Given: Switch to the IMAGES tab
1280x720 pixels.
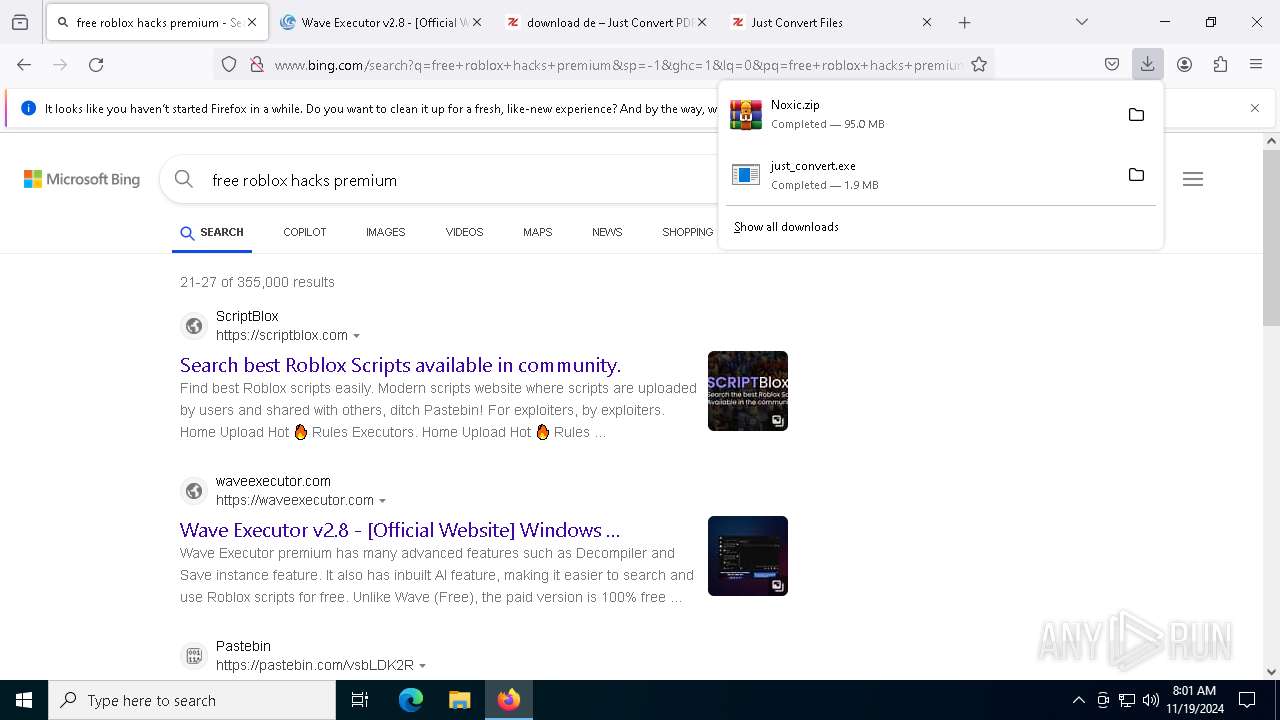Looking at the screenshot, I should click(385, 232).
